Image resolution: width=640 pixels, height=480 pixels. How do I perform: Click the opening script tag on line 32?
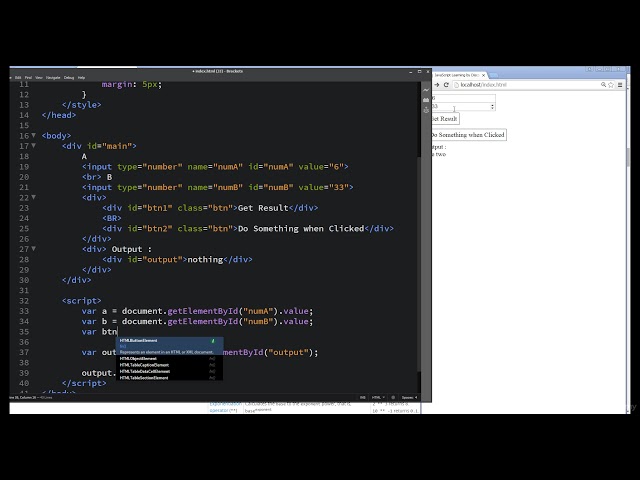coord(82,301)
